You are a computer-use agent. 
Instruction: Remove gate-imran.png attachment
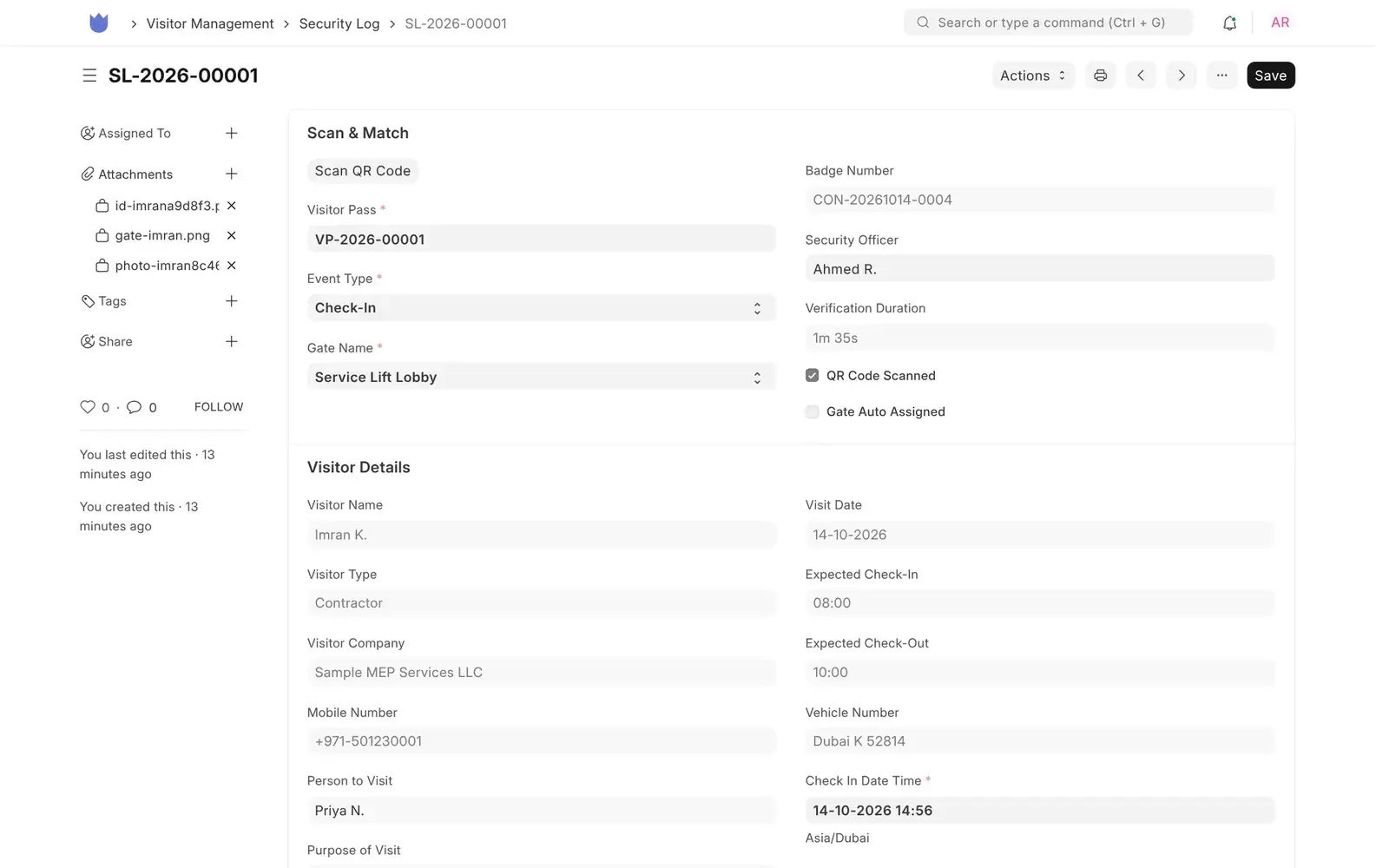tap(232, 235)
